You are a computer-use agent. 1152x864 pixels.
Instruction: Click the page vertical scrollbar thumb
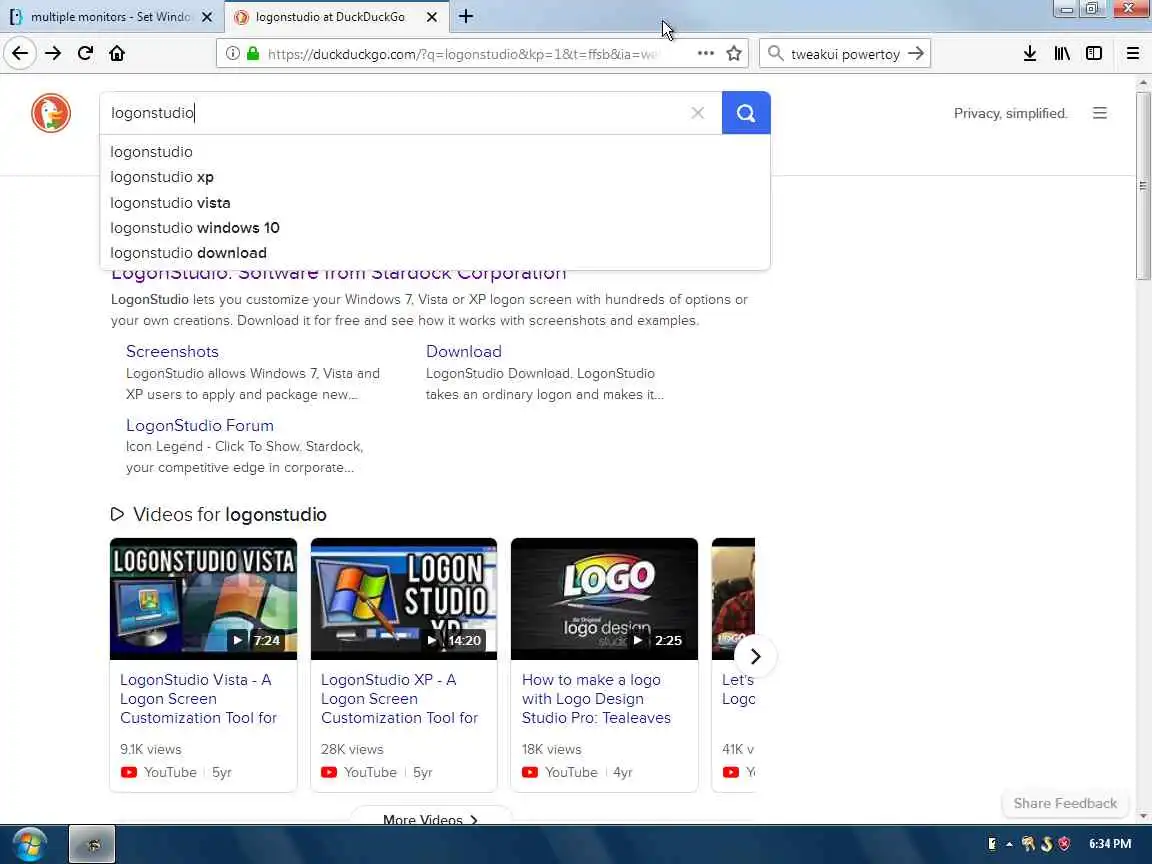pyautogui.click(x=1143, y=186)
